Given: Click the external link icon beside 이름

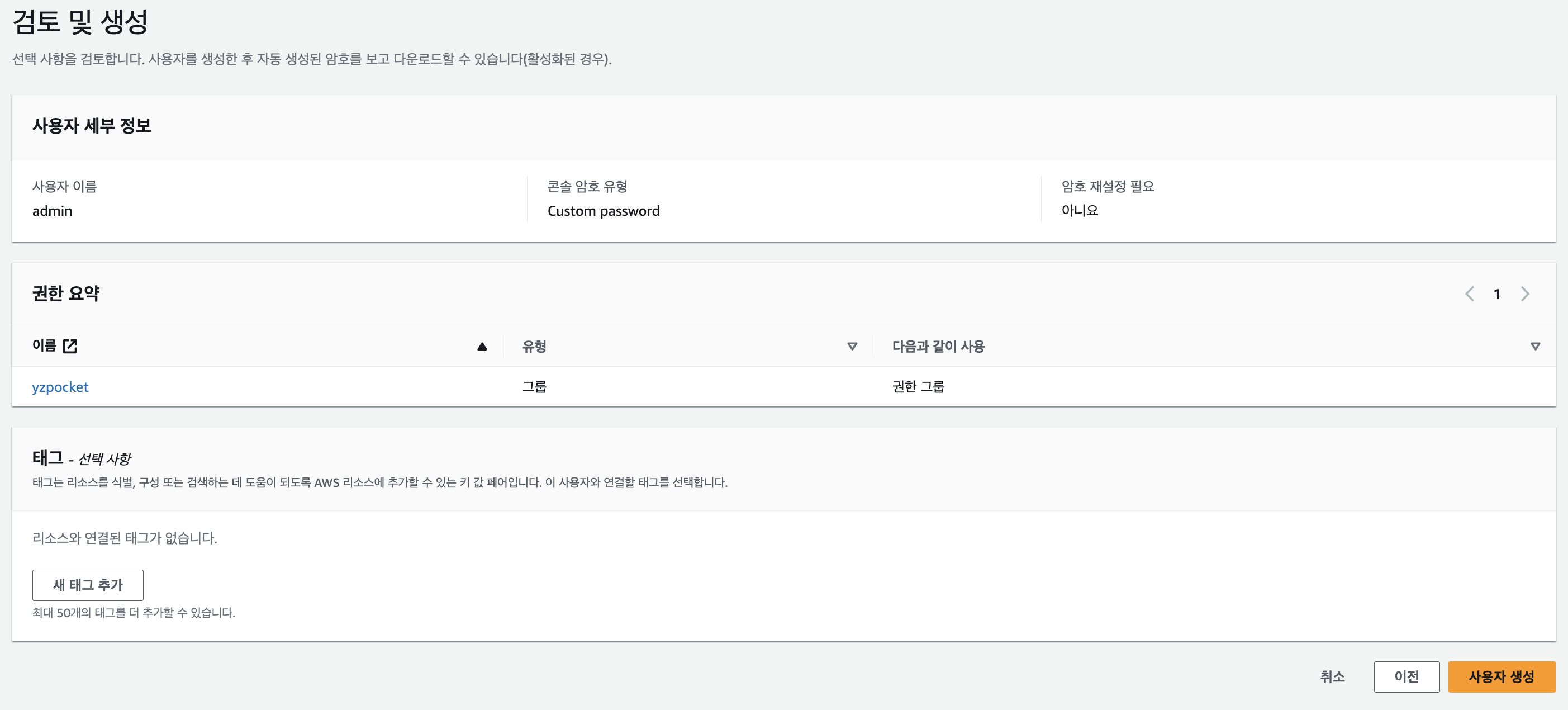Looking at the screenshot, I should (70, 346).
